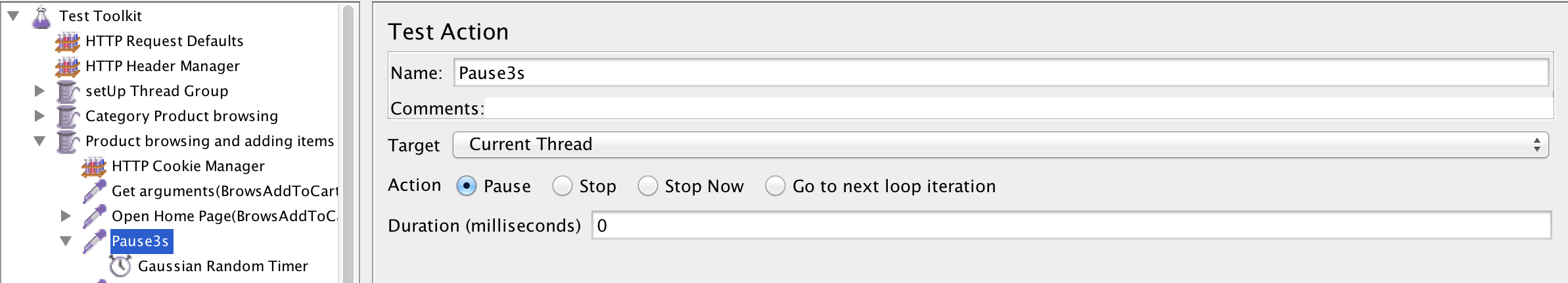Expand the Open Home Page tree node

(x=66, y=217)
